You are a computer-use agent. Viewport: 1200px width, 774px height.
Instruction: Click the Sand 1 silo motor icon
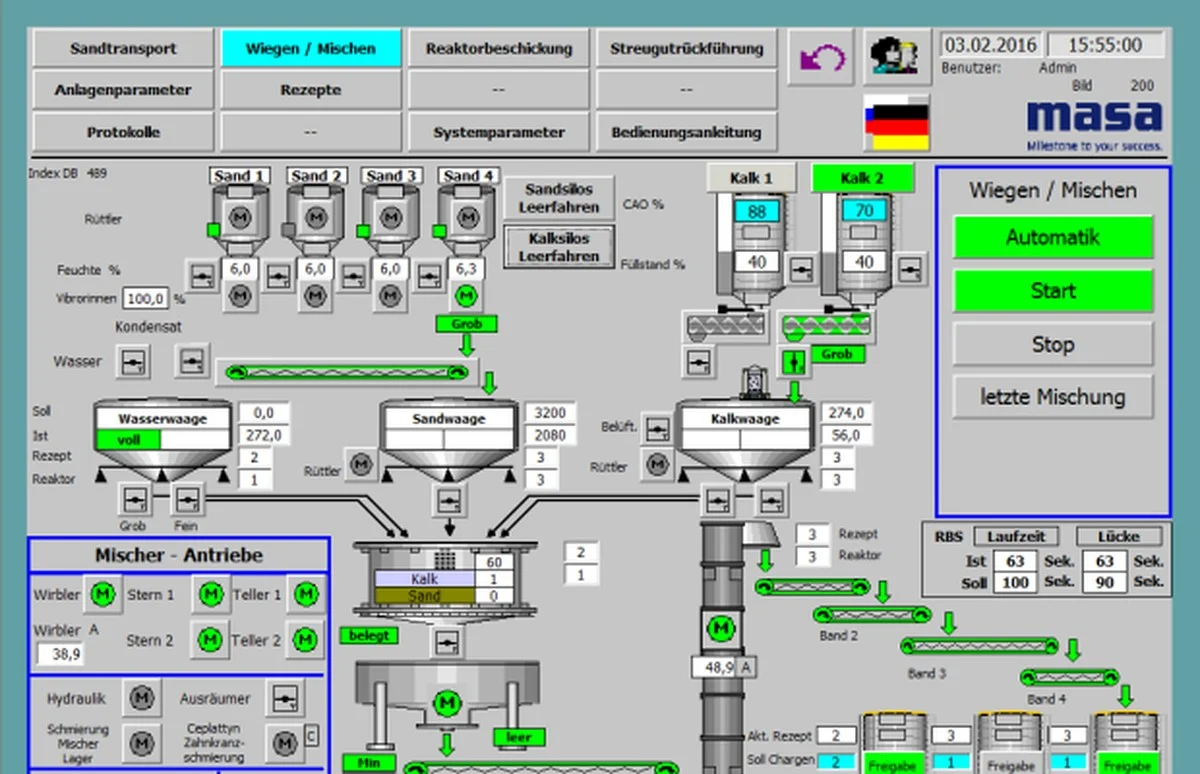pyautogui.click(x=238, y=216)
